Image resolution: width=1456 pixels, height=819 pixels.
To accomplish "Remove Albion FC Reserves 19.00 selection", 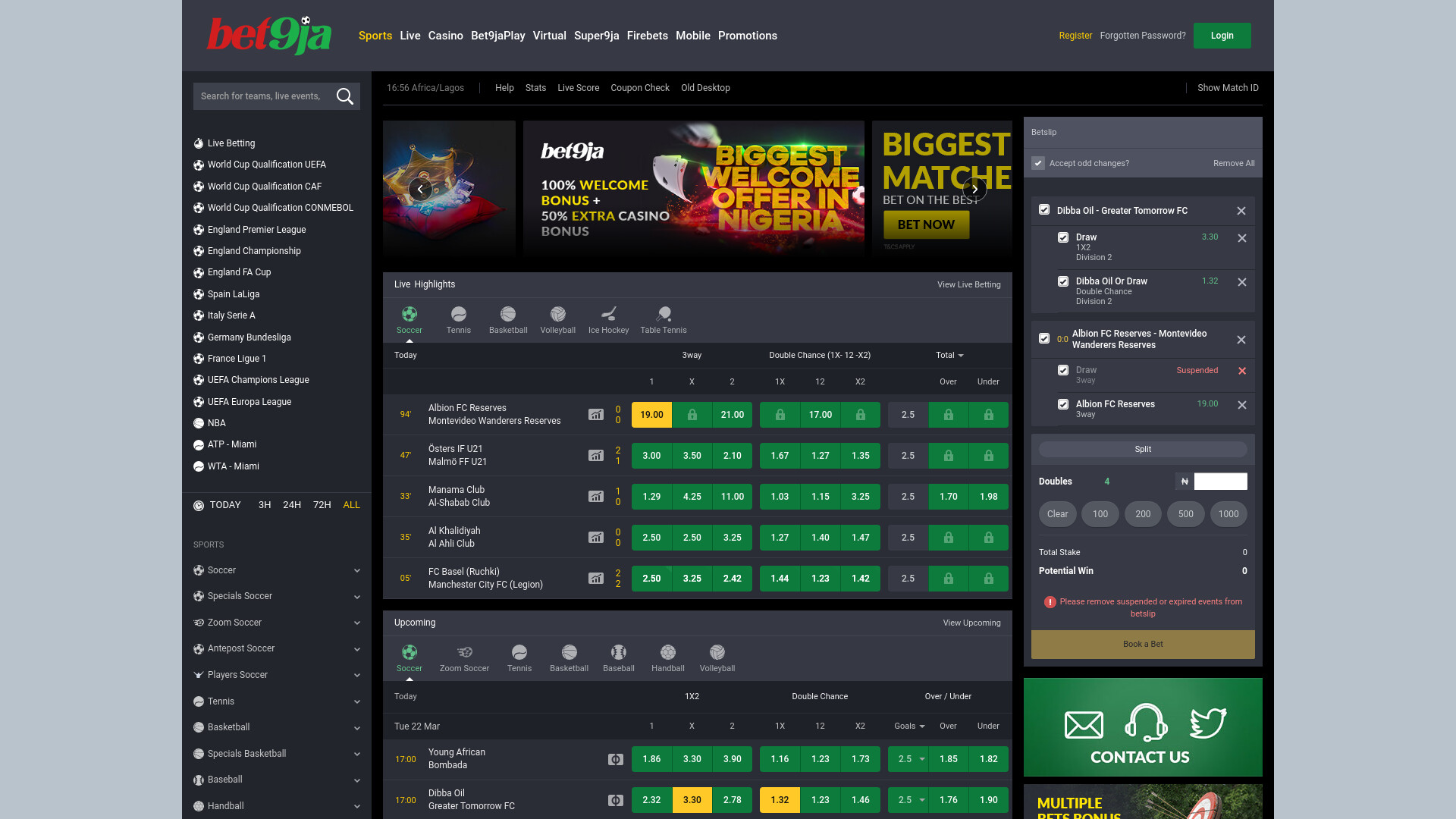I will [1242, 405].
